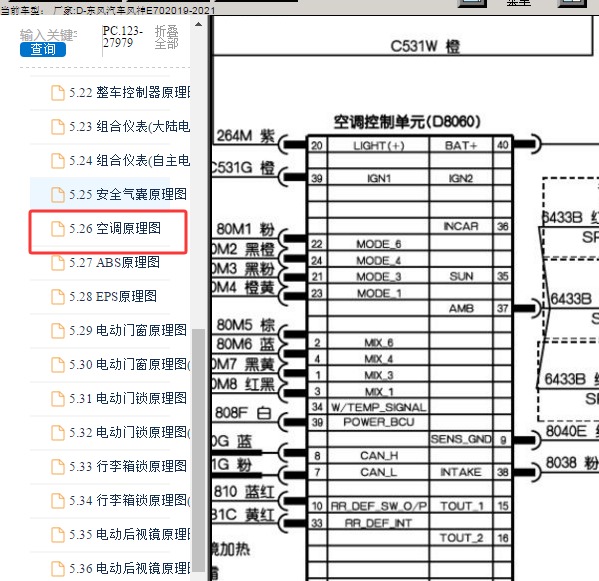The height and width of the screenshot is (581, 599).
Task: Click the MODE_1 pin cell
Action: click(379, 293)
